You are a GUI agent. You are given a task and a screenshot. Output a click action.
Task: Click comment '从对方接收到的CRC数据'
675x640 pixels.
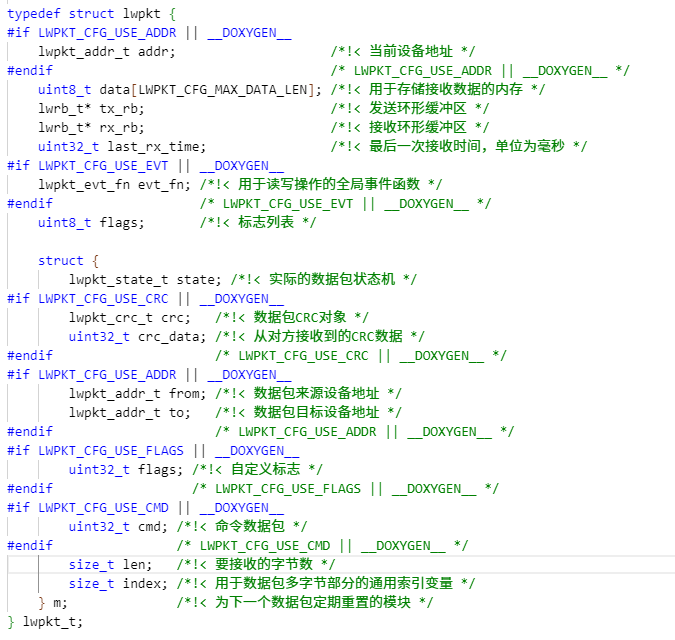click(328, 336)
